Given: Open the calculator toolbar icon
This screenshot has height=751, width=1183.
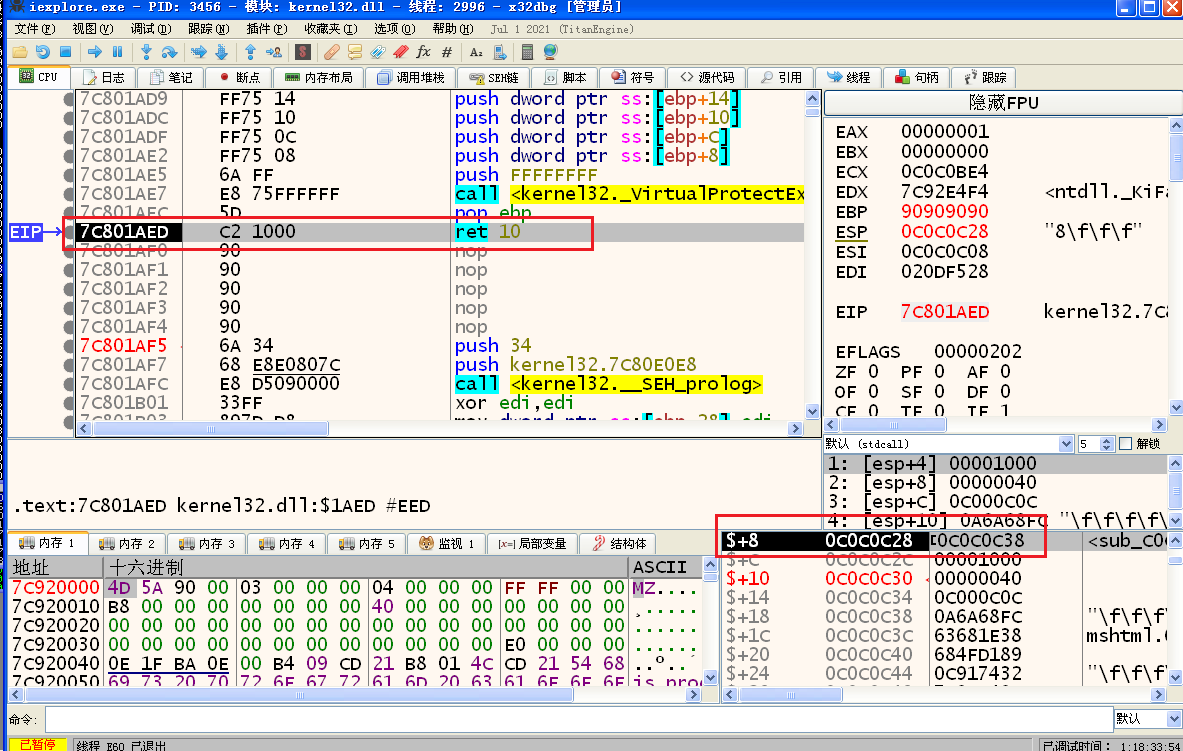Looking at the screenshot, I should coord(528,52).
